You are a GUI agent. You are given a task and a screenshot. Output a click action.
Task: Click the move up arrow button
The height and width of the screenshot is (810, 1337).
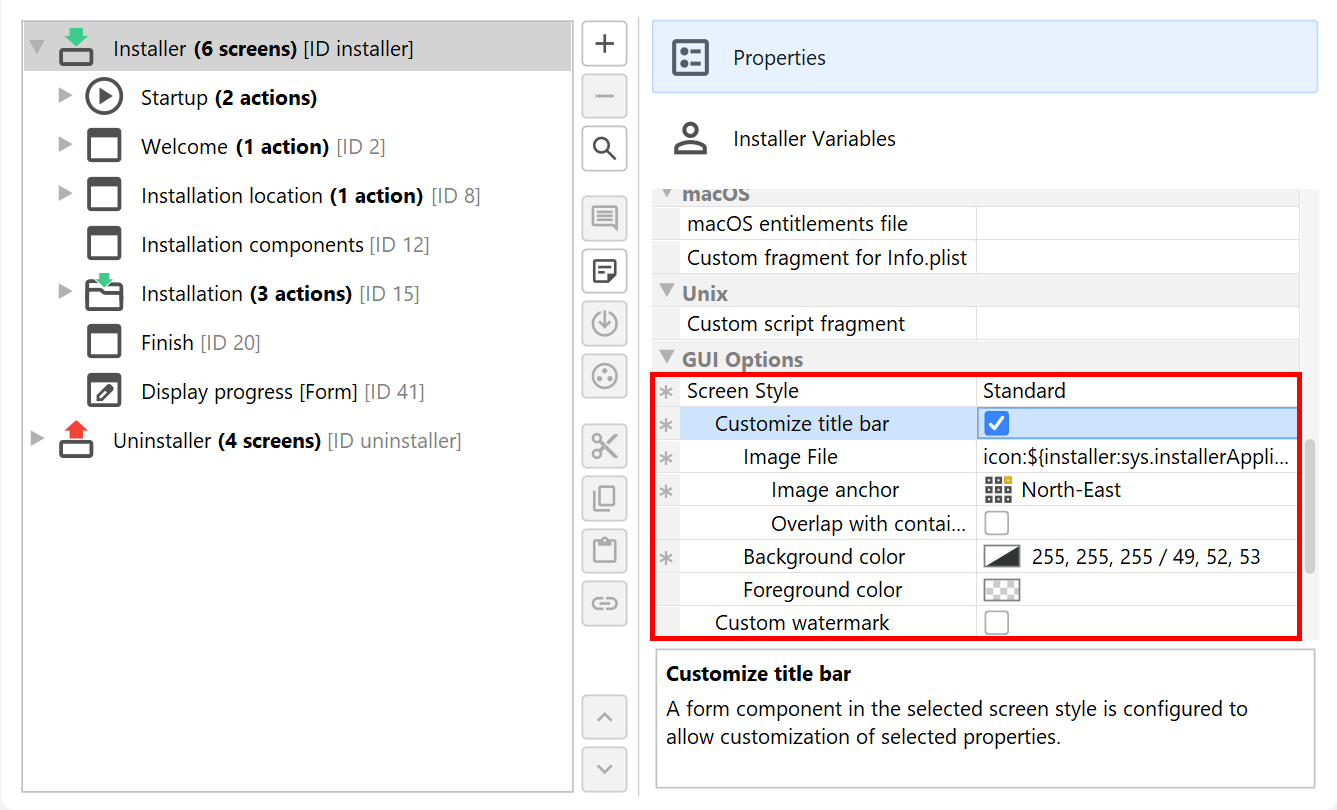[x=604, y=717]
